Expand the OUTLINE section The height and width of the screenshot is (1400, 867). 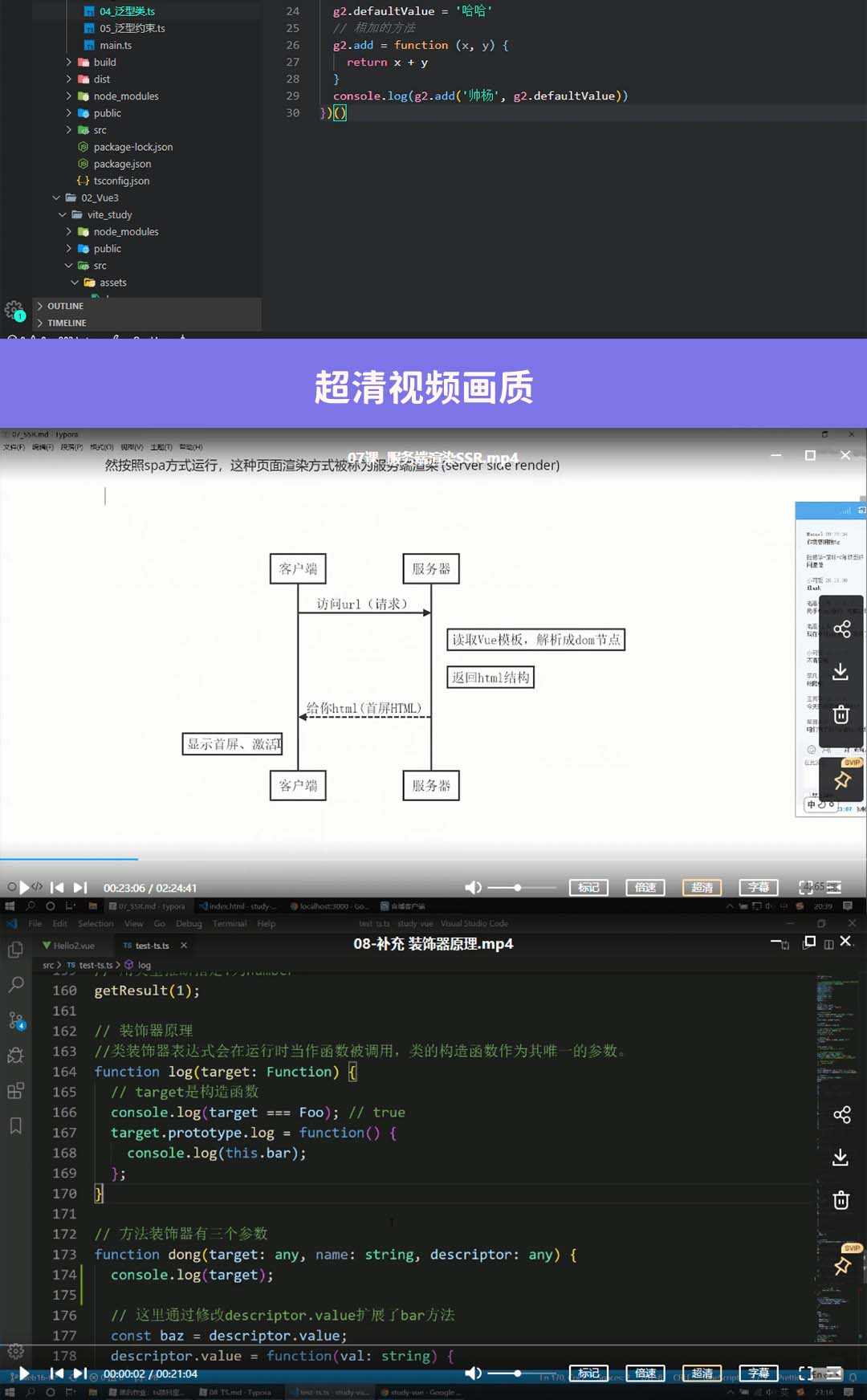coord(65,306)
